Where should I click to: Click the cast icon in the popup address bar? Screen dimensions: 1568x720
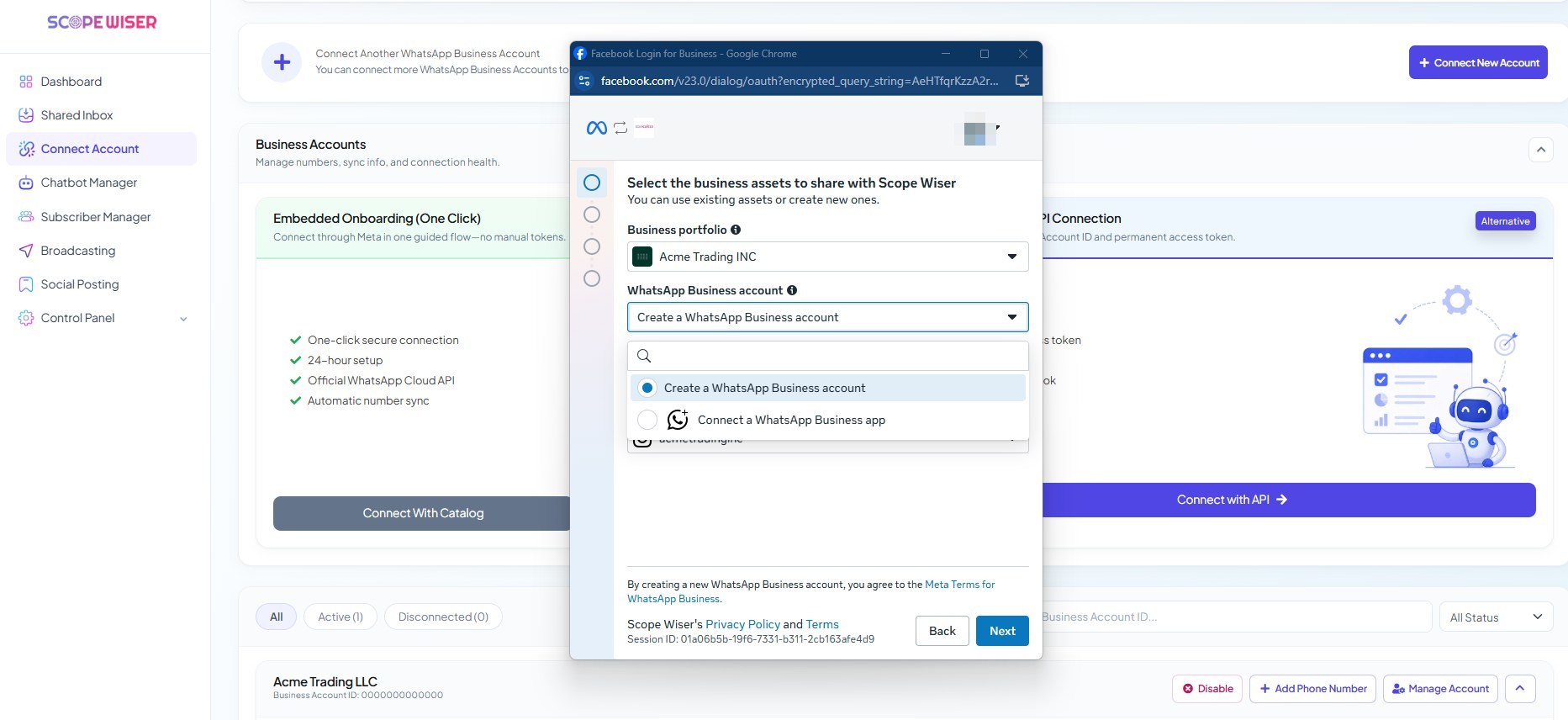[x=1022, y=81]
